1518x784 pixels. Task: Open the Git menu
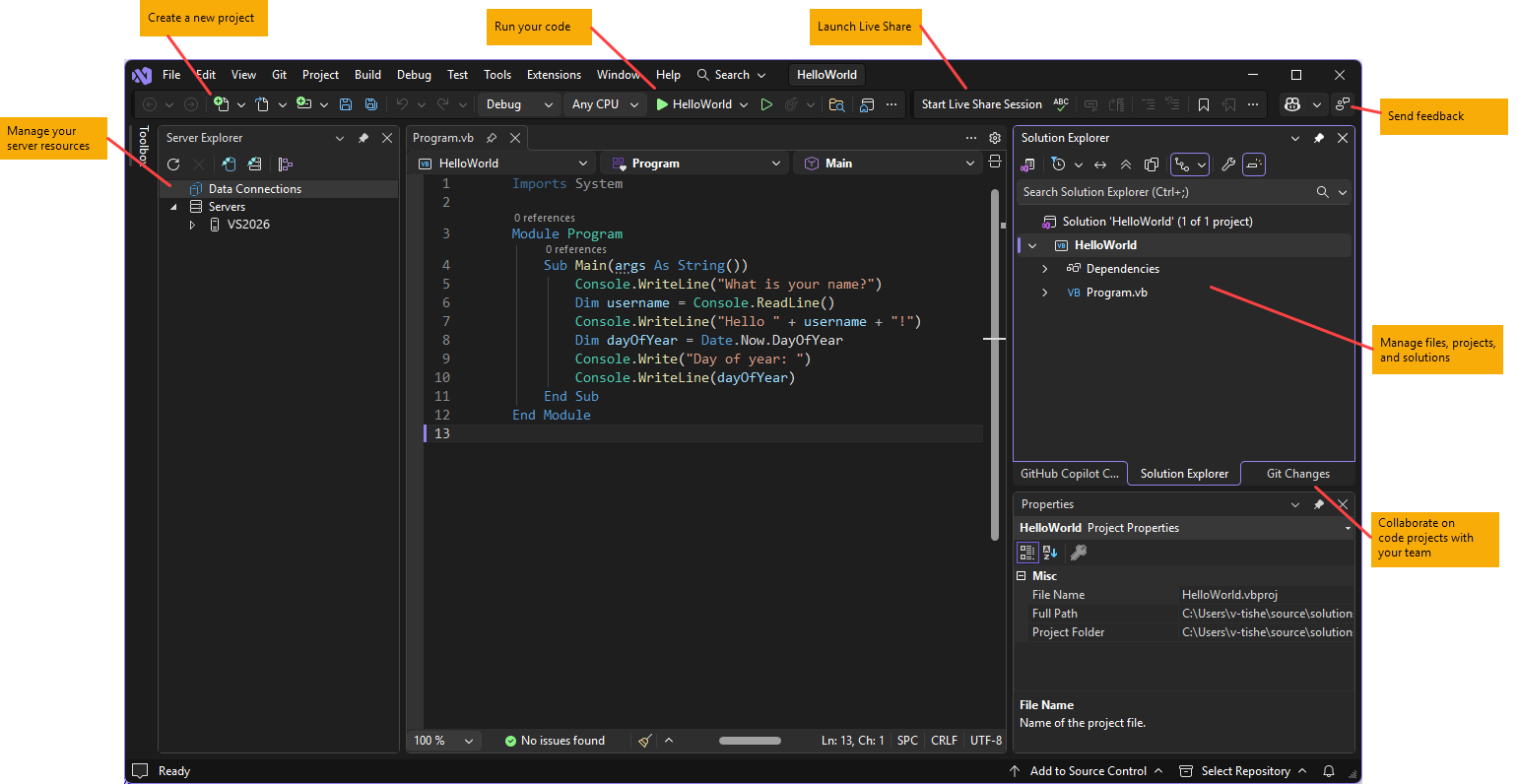[x=279, y=74]
